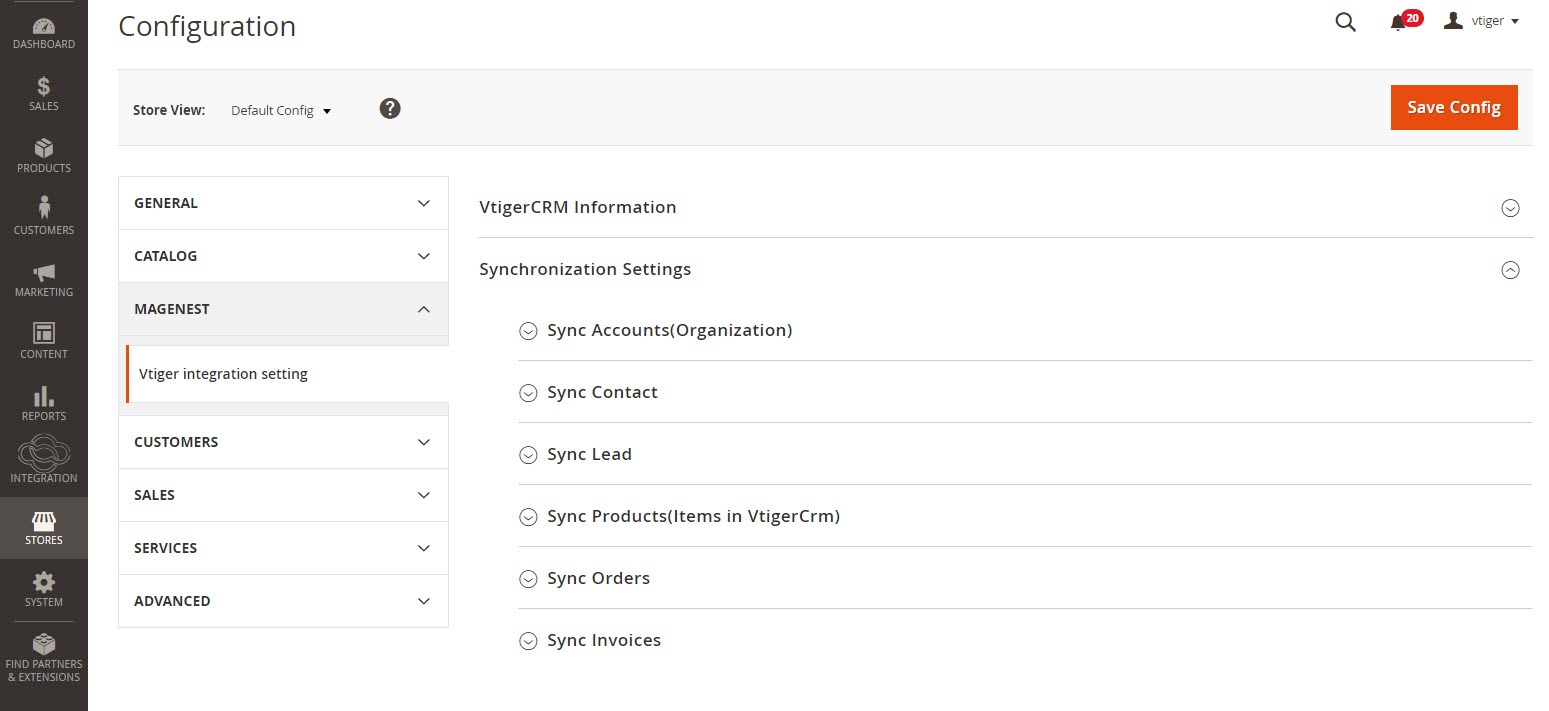Image resolution: width=1549 pixels, height=711 pixels.
Task: Open the Store View Default Config dropdown
Action: (x=281, y=111)
